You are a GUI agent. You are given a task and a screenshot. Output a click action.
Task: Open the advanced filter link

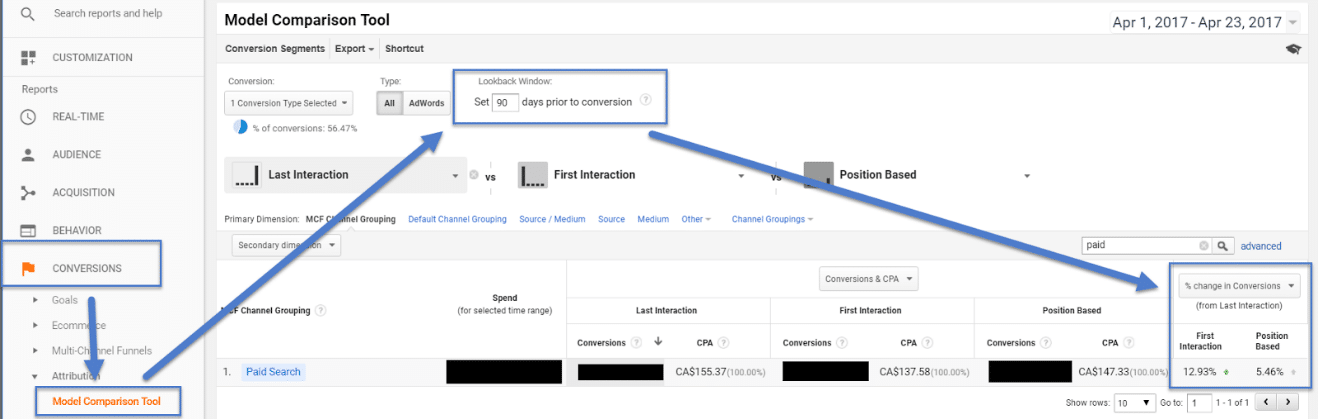click(x=1260, y=246)
